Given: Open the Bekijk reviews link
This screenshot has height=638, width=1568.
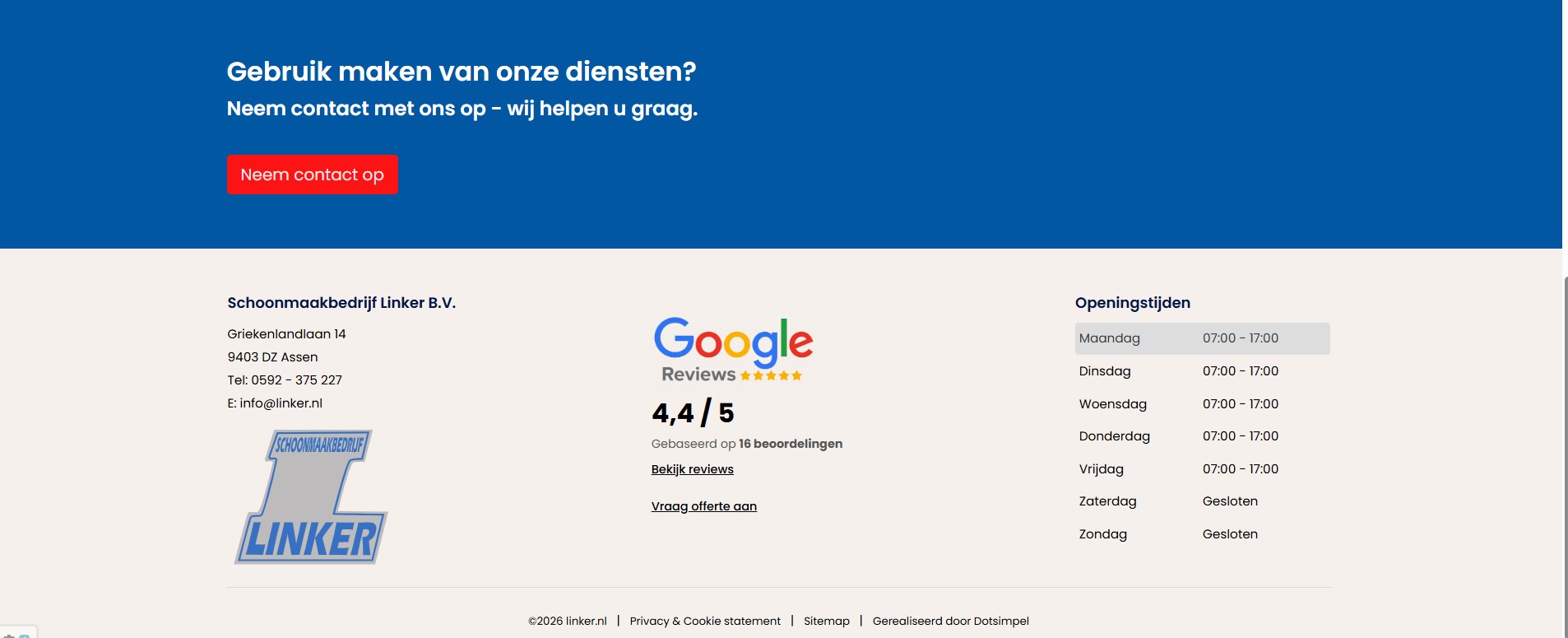Looking at the screenshot, I should tap(692, 469).
